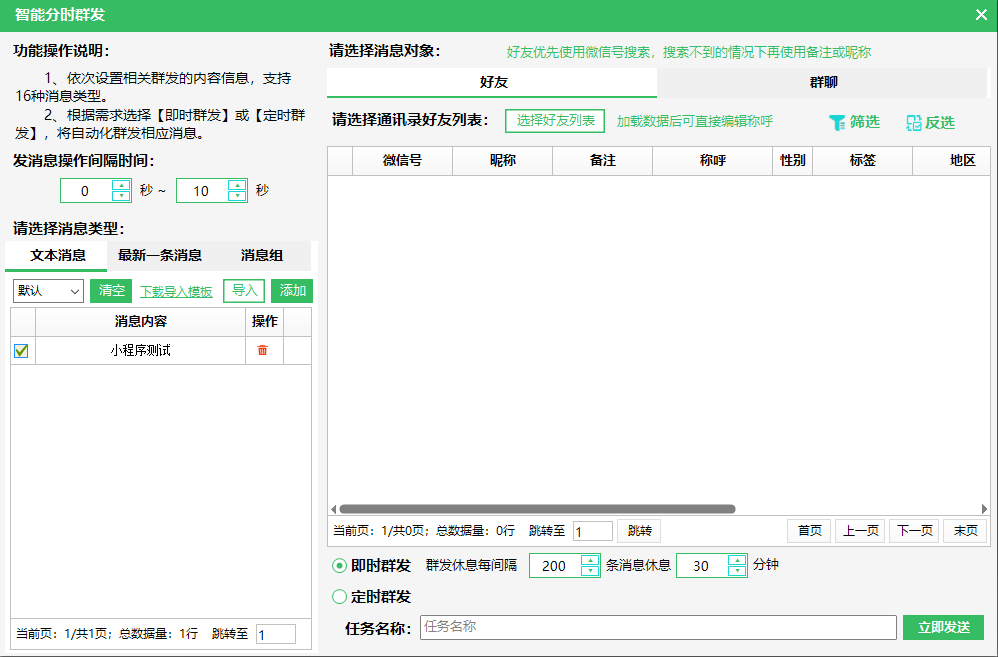Click the 消息内容 column header
The height and width of the screenshot is (657, 998).
click(141, 321)
